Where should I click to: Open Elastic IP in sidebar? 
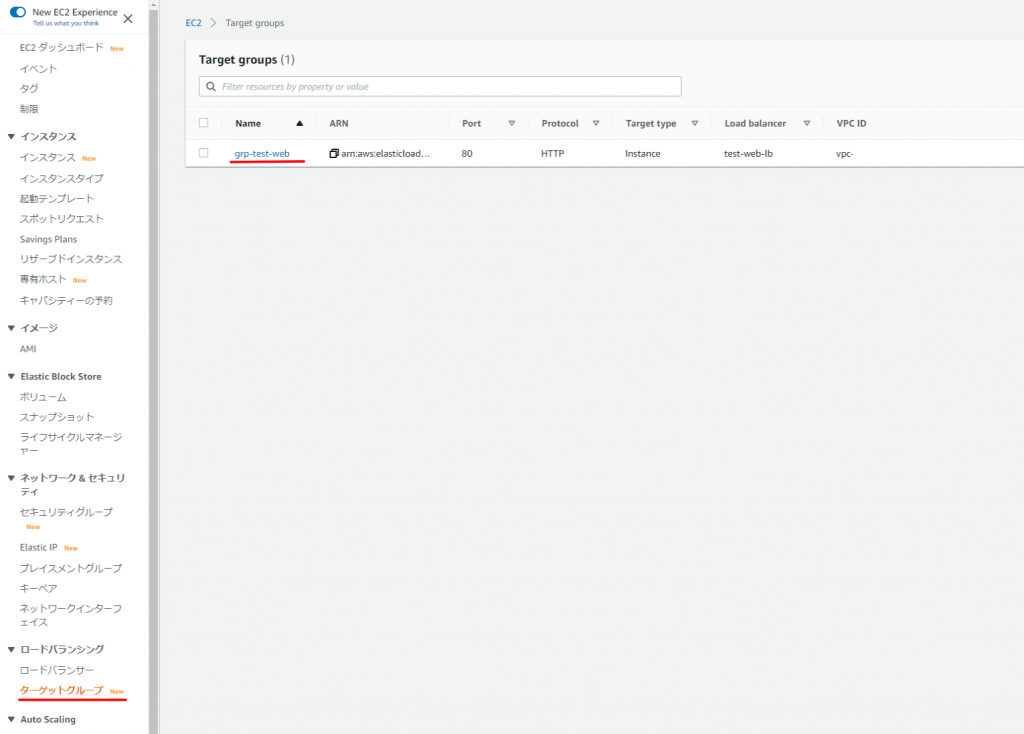point(39,547)
